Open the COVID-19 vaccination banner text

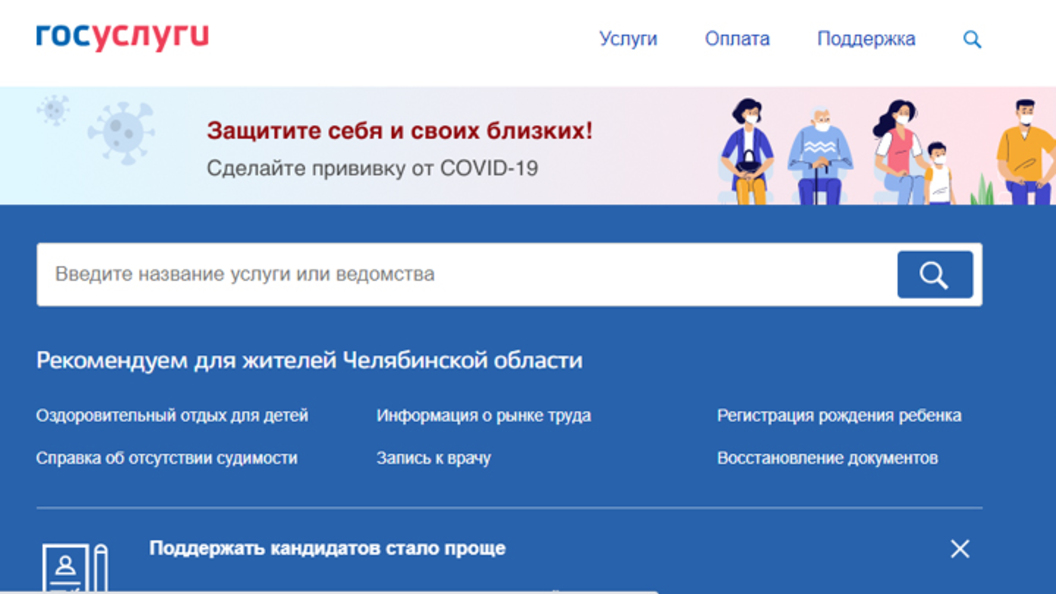pos(372,168)
